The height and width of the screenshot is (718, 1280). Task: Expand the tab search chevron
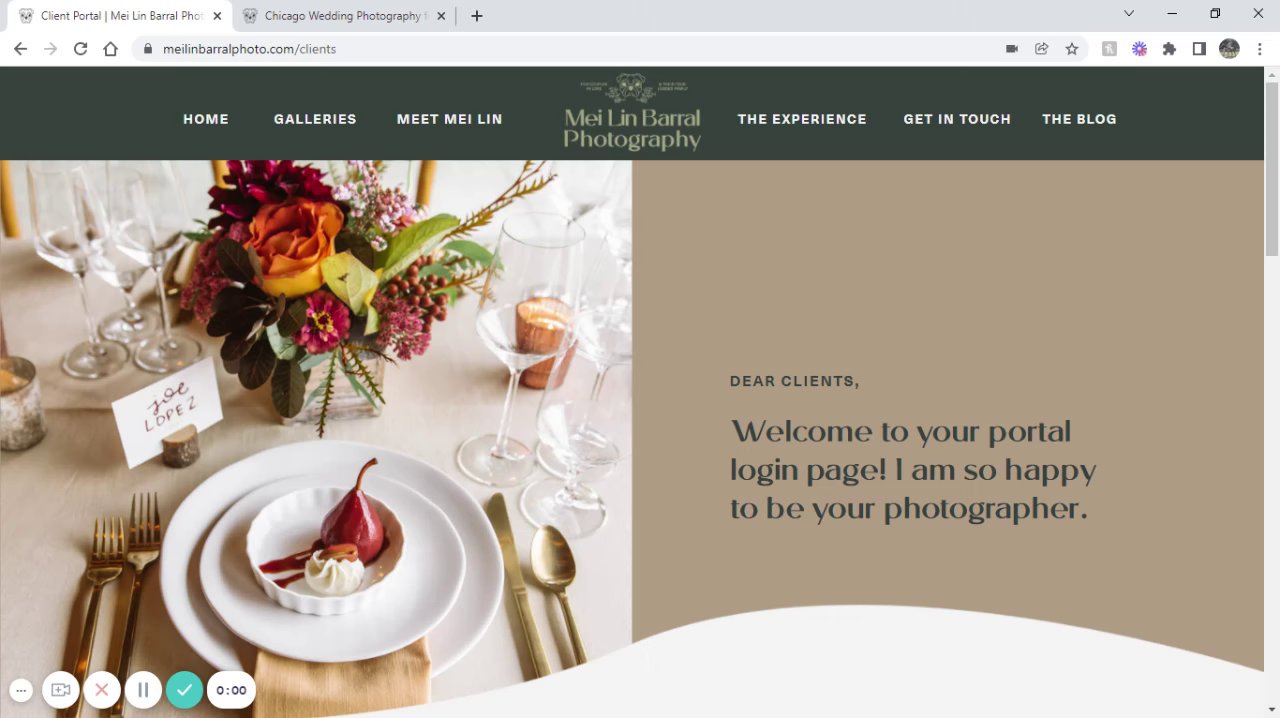tap(1129, 14)
